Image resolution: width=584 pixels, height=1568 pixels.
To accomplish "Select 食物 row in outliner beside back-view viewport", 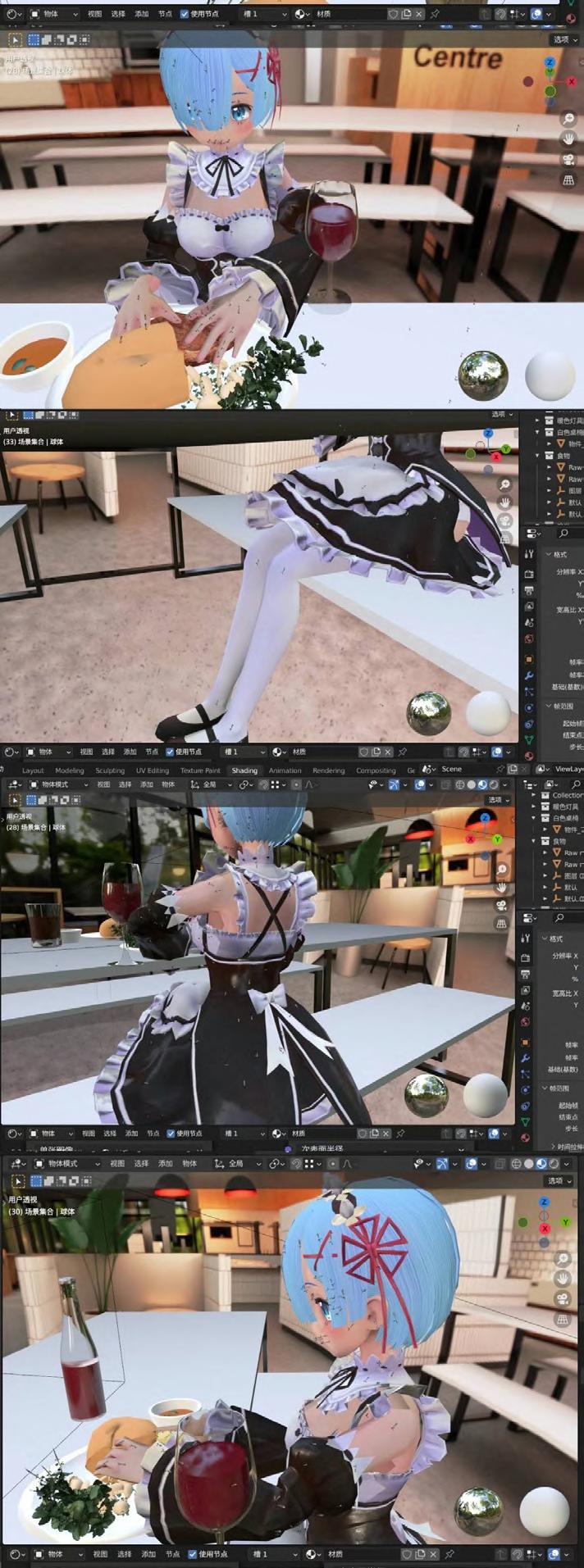I will (561, 841).
